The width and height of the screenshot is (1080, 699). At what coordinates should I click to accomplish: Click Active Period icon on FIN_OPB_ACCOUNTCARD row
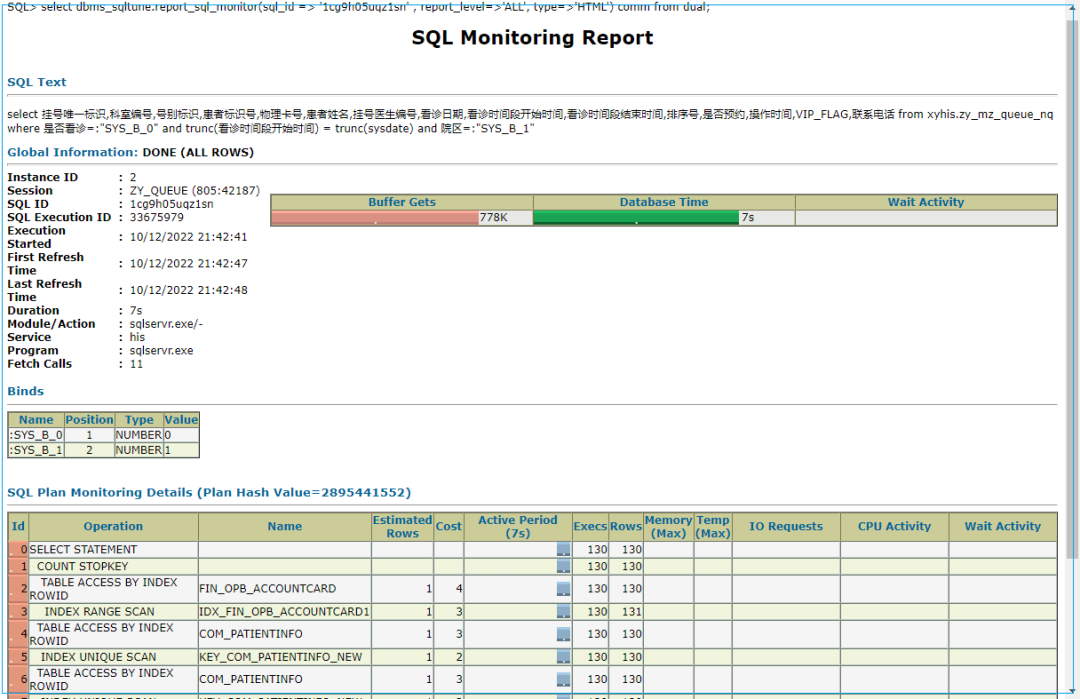(563, 588)
